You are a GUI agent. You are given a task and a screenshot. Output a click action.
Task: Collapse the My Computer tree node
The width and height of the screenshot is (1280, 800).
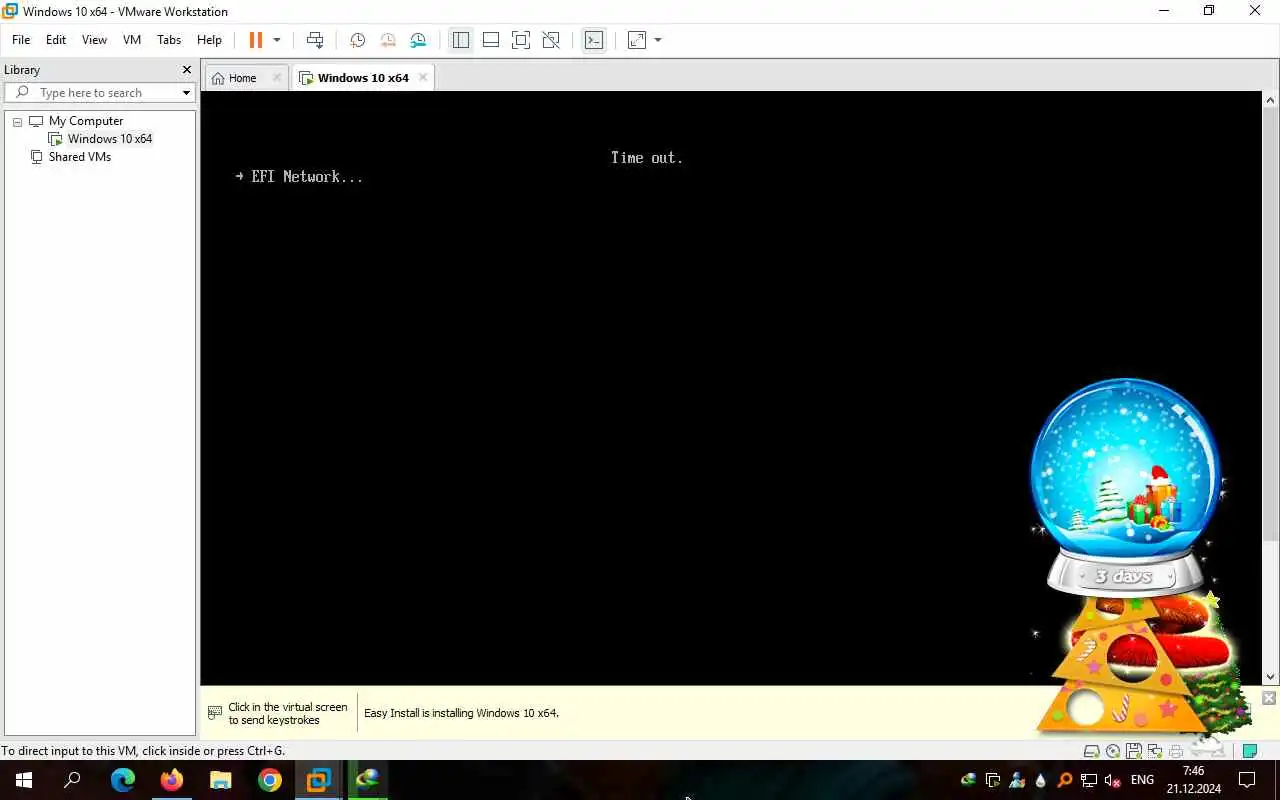17,121
